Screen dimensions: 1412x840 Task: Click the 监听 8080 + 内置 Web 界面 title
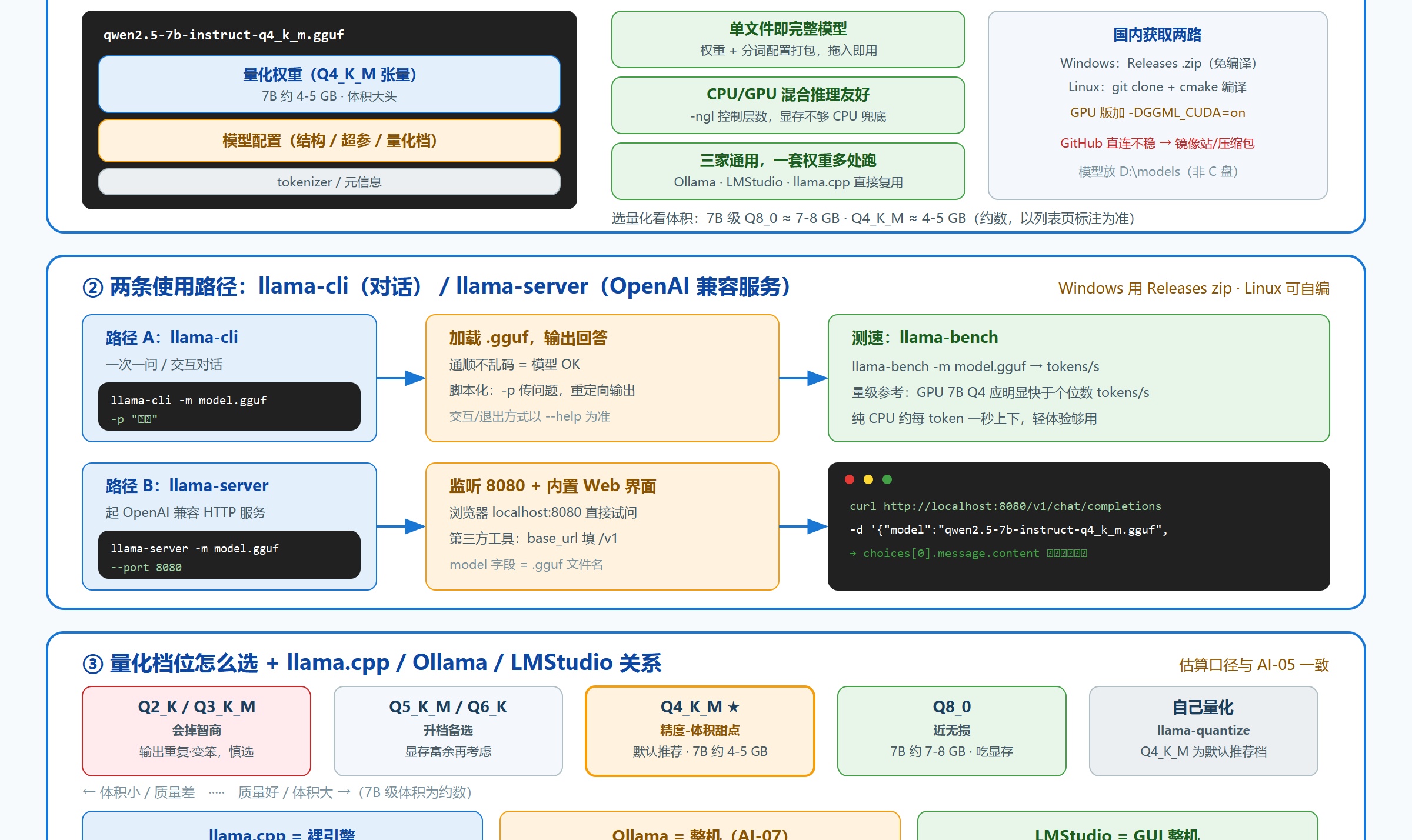[552, 485]
